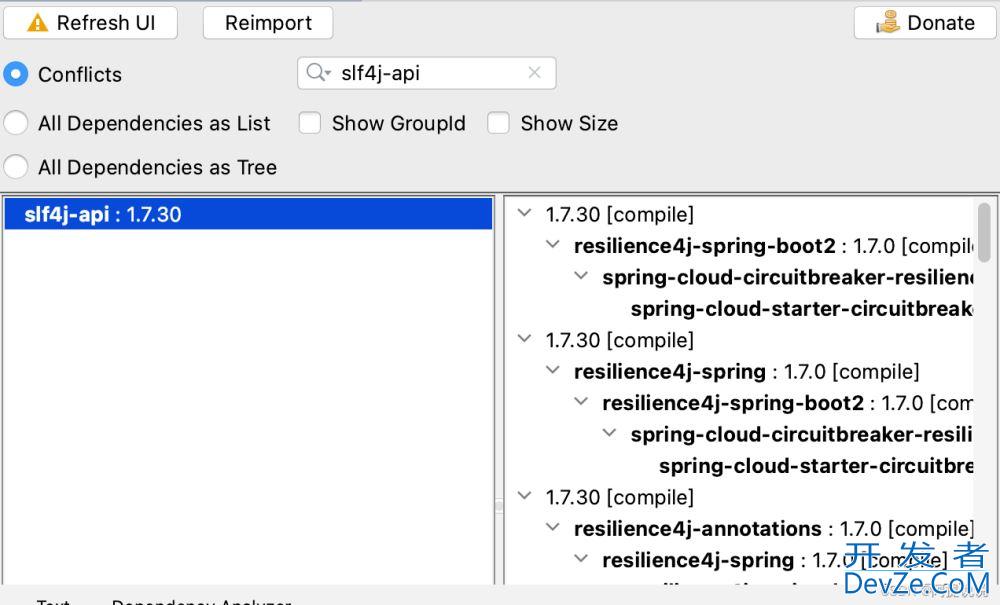Click the right tree's vertical scrollbar
This screenshot has height=605, width=1000.
click(x=985, y=233)
